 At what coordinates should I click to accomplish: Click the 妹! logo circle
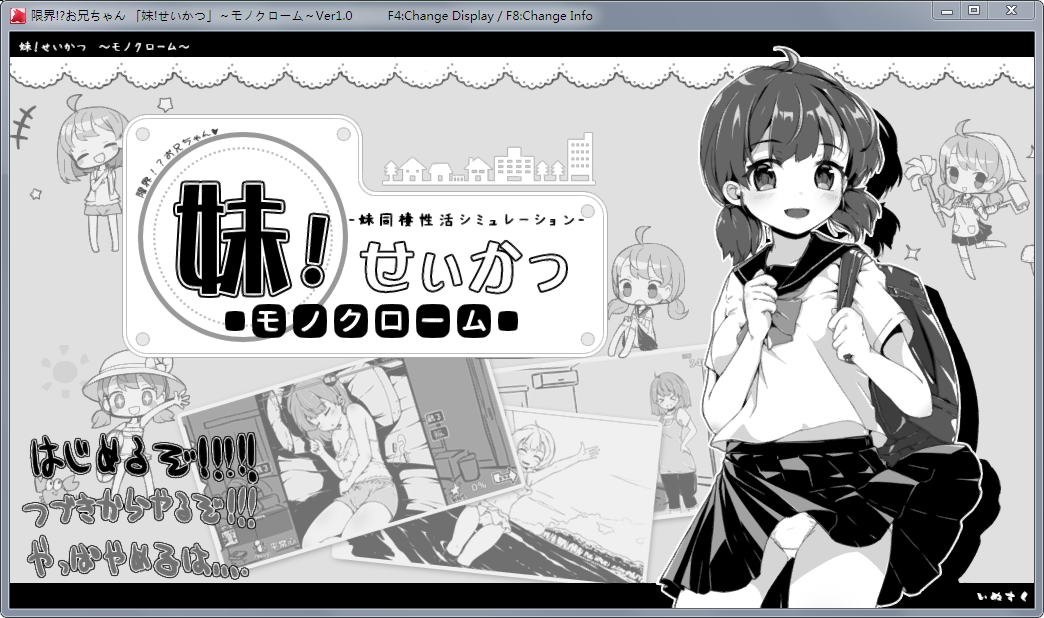(x=244, y=236)
